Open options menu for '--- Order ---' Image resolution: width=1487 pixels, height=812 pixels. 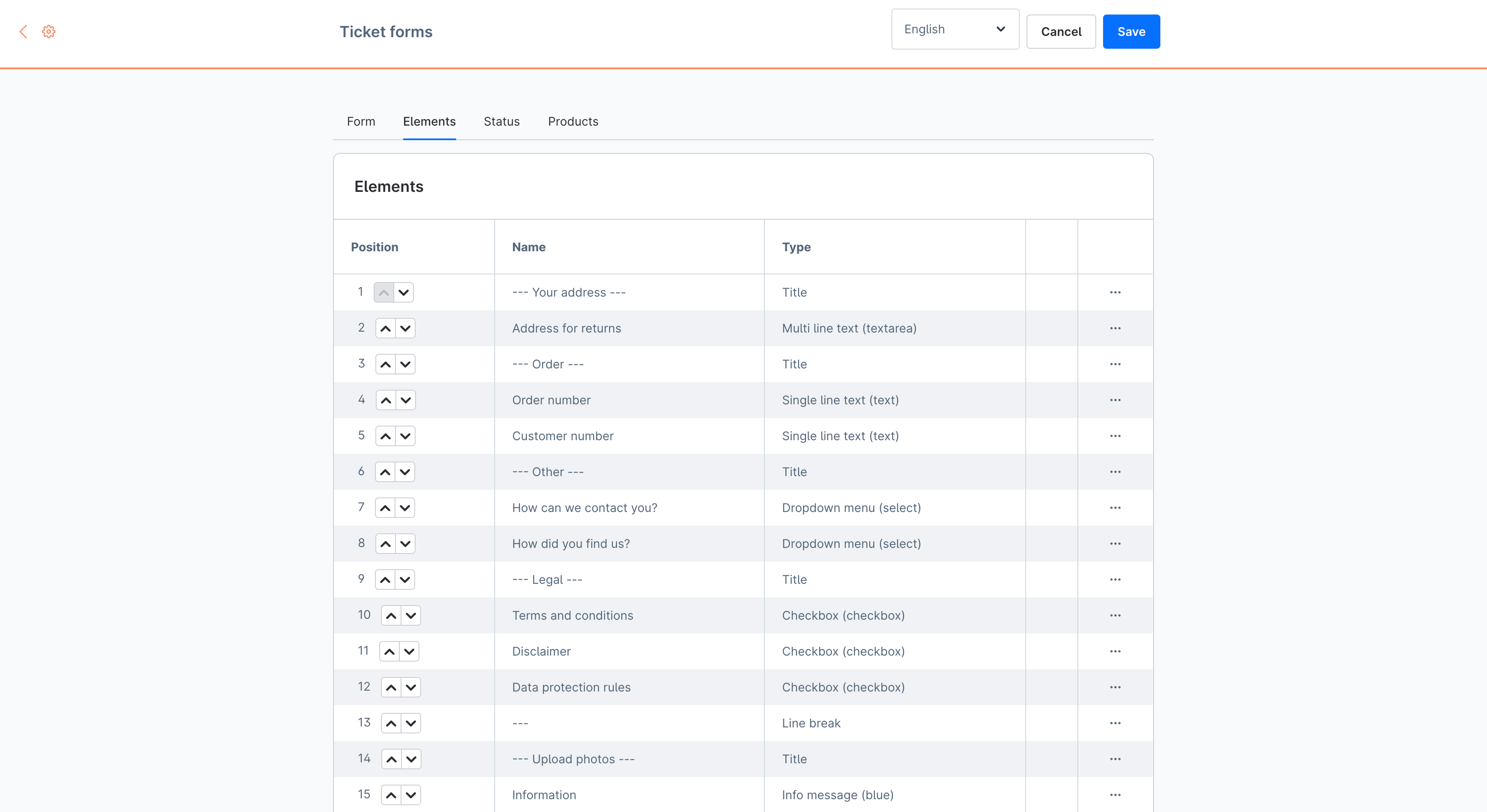(1115, 364)
